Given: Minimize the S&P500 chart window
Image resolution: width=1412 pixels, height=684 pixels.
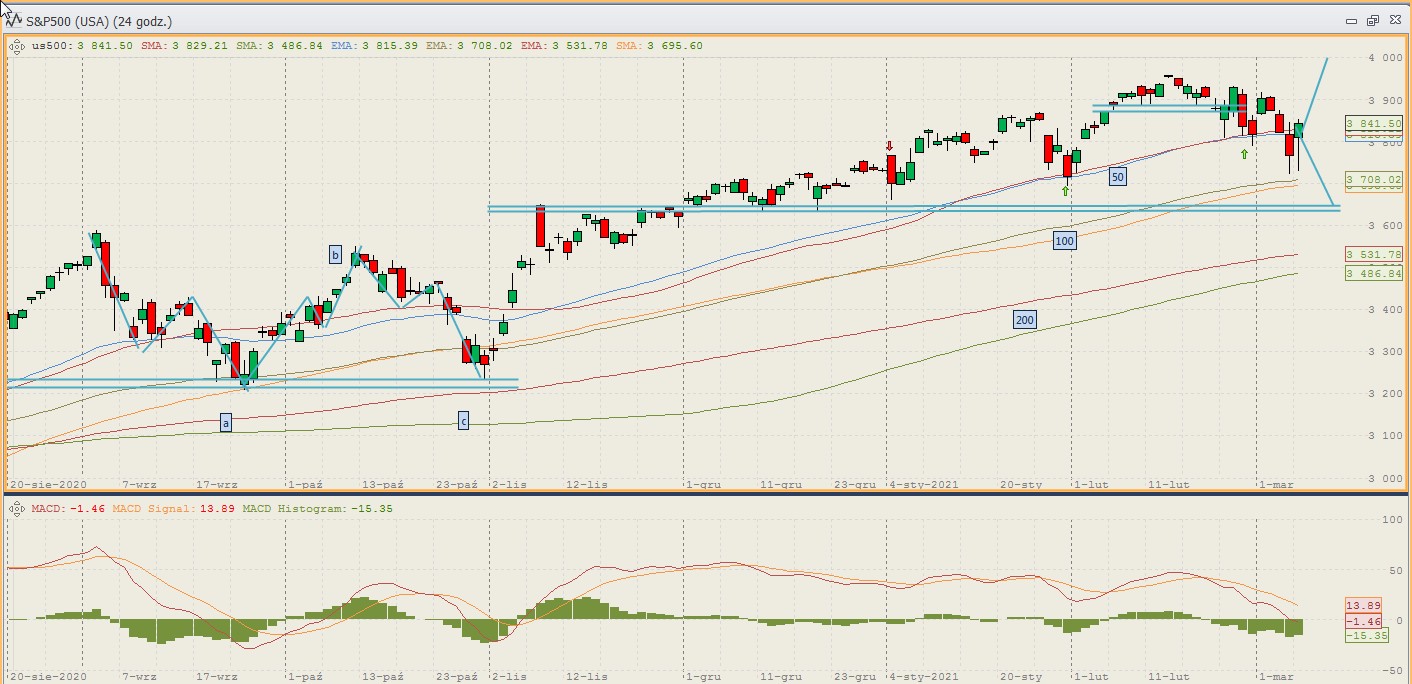Looking at the screenshot, I should (1351, 20).
